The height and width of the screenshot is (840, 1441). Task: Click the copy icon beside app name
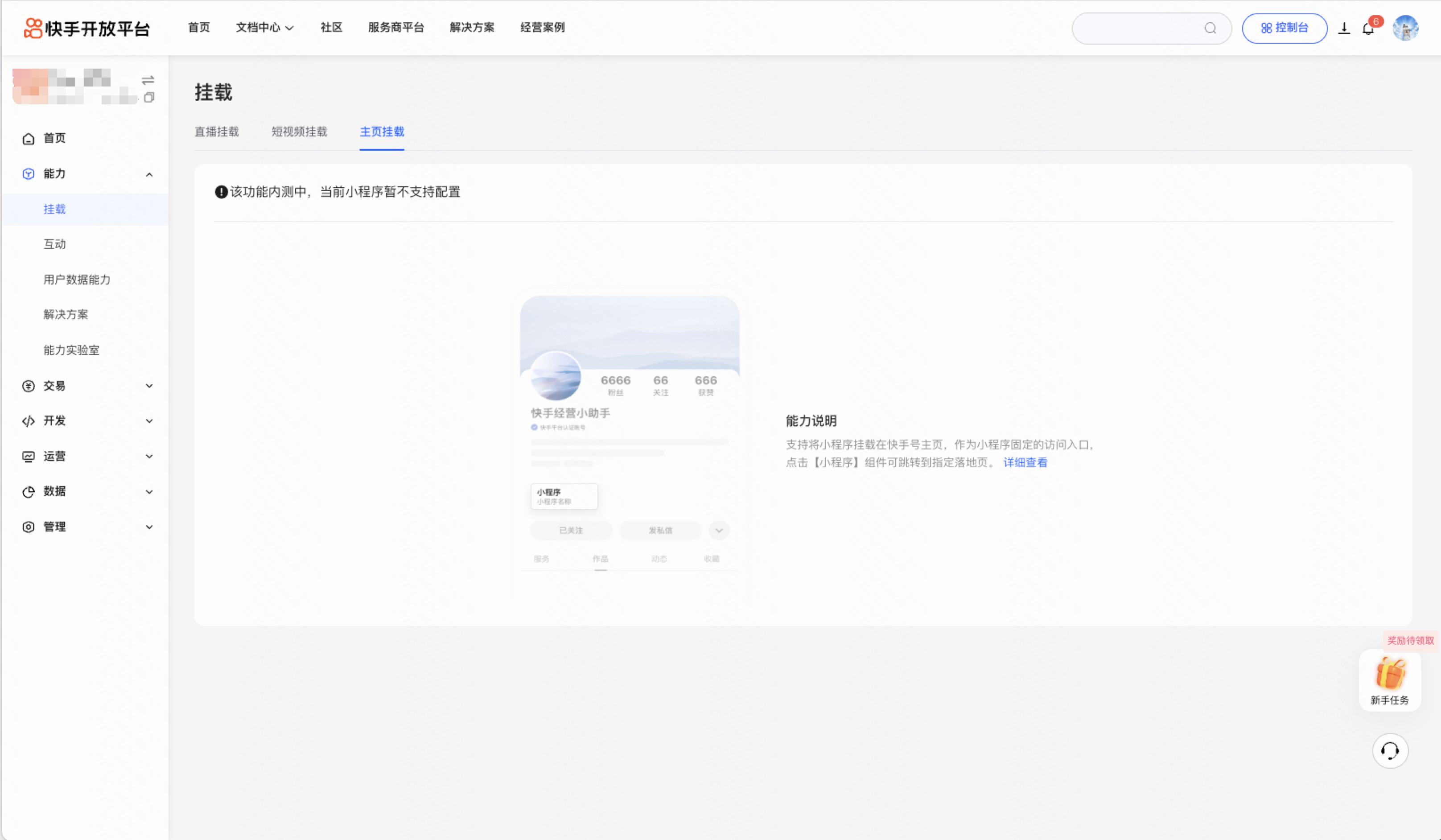pyautogui.click(x=149, y=97)
